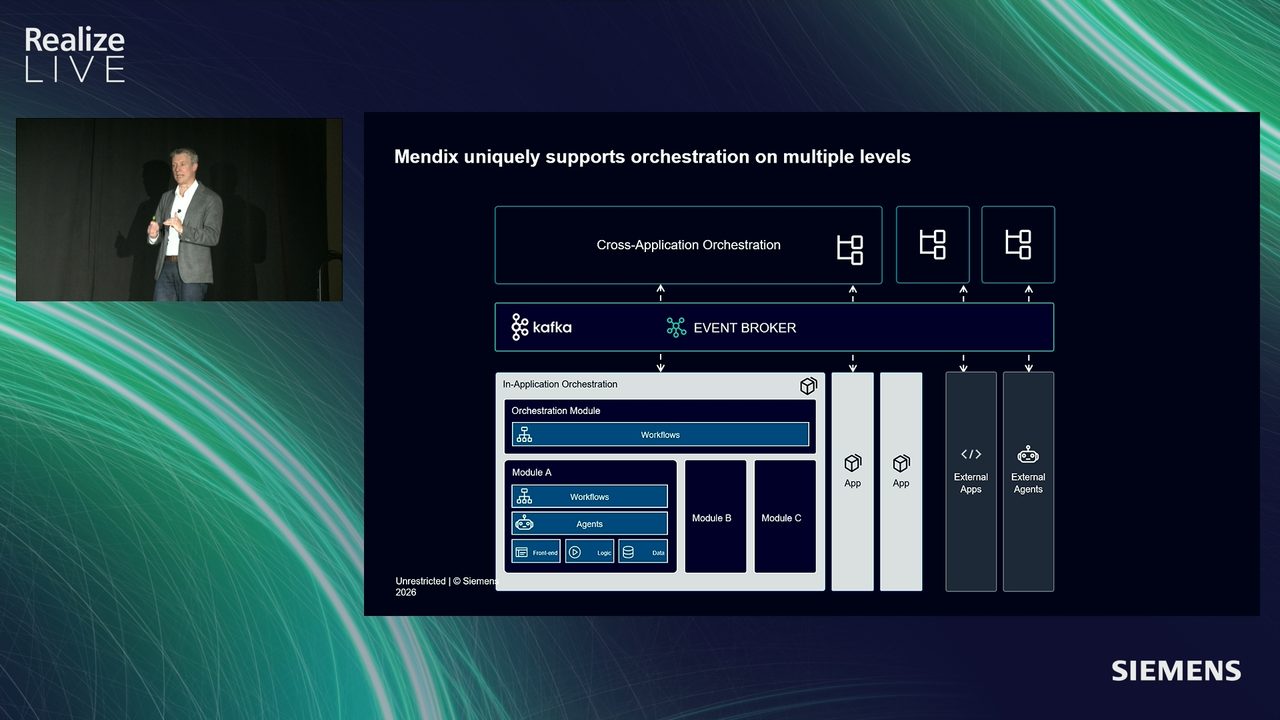The width and height of the screenshot is (1280, 720).
Task: Click the "External Agents" label
Action: [x=1028, y=483]
